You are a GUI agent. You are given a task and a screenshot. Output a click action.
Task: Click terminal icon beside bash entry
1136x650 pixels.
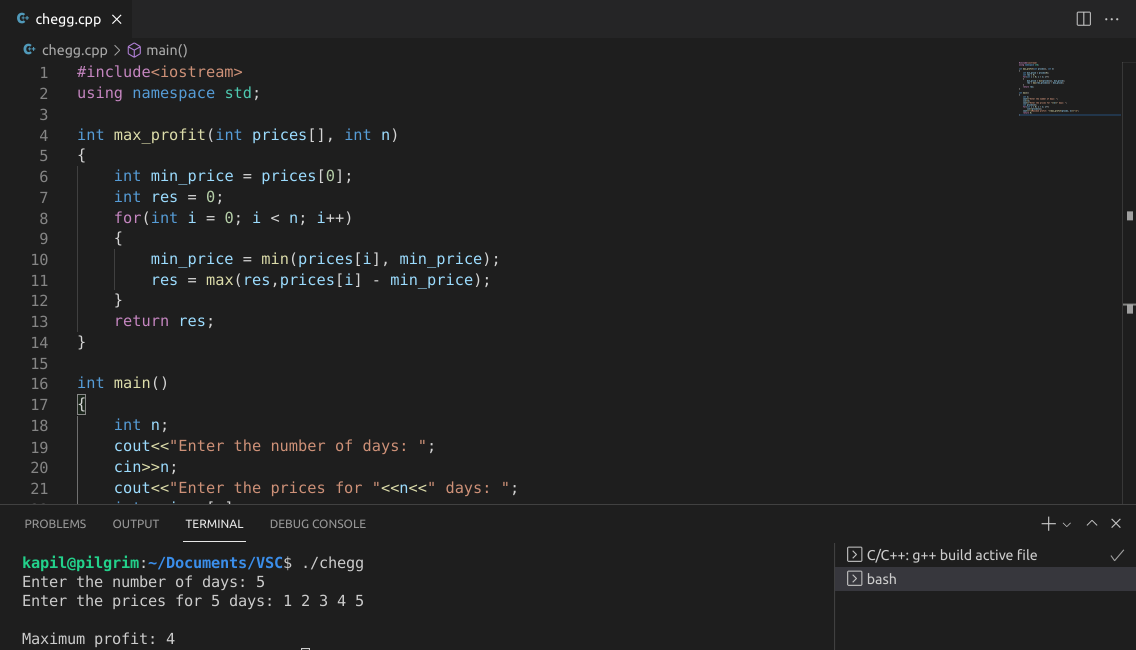(854, 579)
